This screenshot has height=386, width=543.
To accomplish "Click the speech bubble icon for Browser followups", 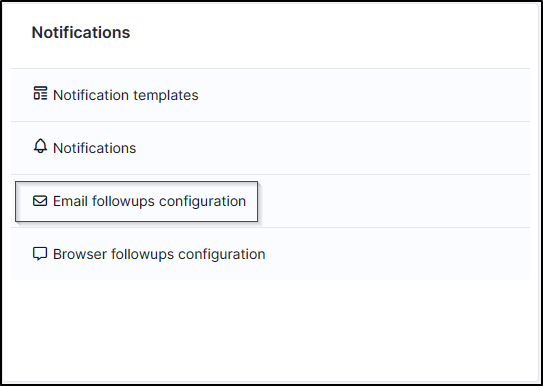I will coord(40,253).
